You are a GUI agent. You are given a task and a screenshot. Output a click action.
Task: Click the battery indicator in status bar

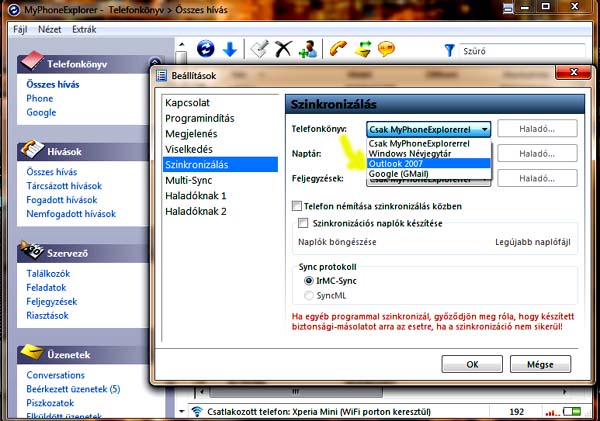pyautogui.click(x=572, y=411)
